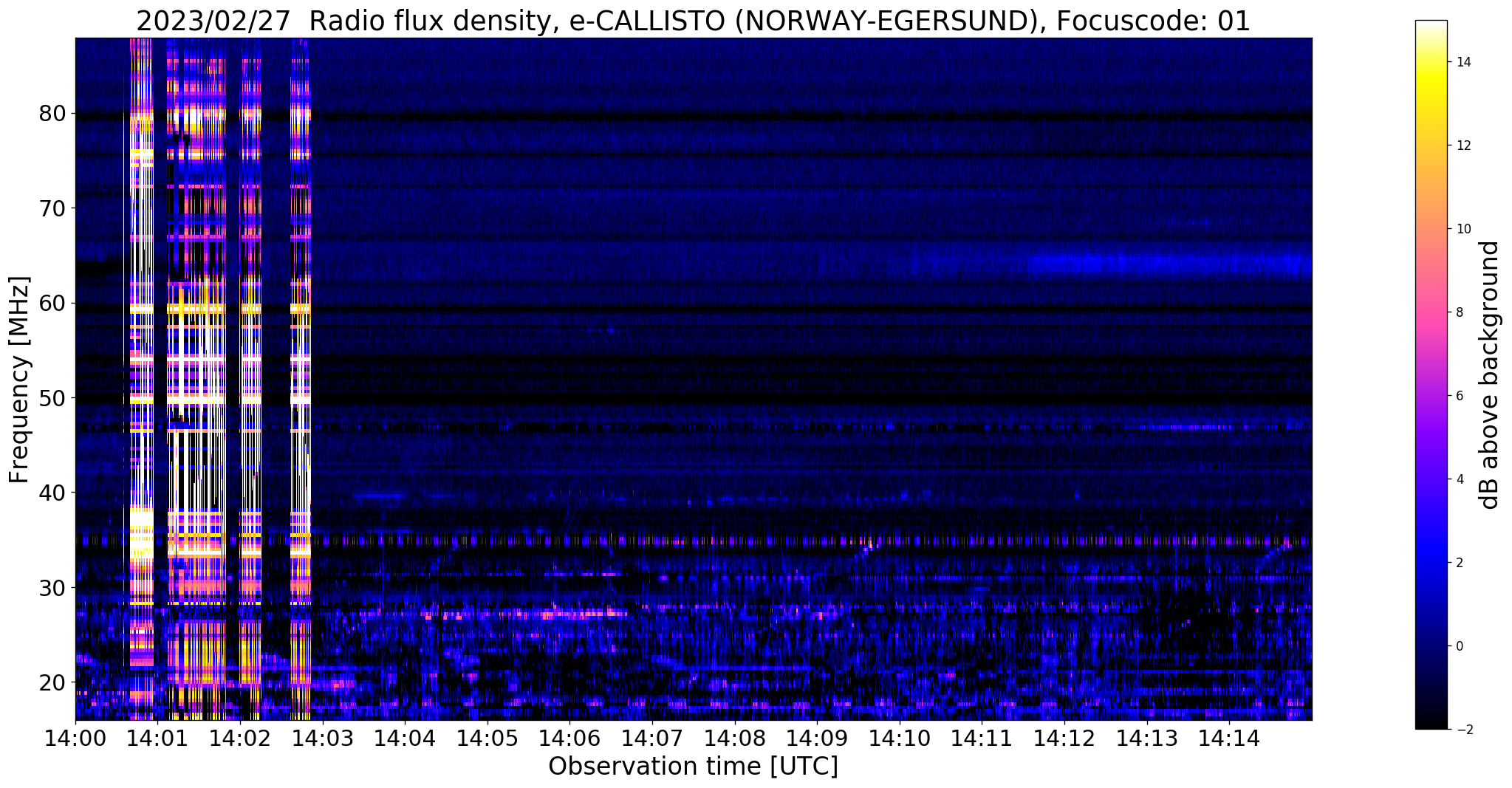Click the 14:02 time tick label
The width and height of the screenshot is (1512, 788).
coord(240,737)
